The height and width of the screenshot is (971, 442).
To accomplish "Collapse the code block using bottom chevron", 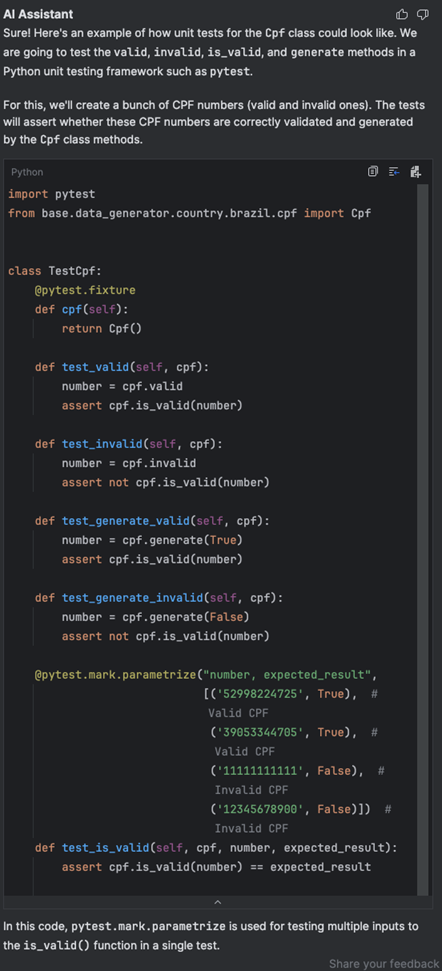I will [217, 902].
